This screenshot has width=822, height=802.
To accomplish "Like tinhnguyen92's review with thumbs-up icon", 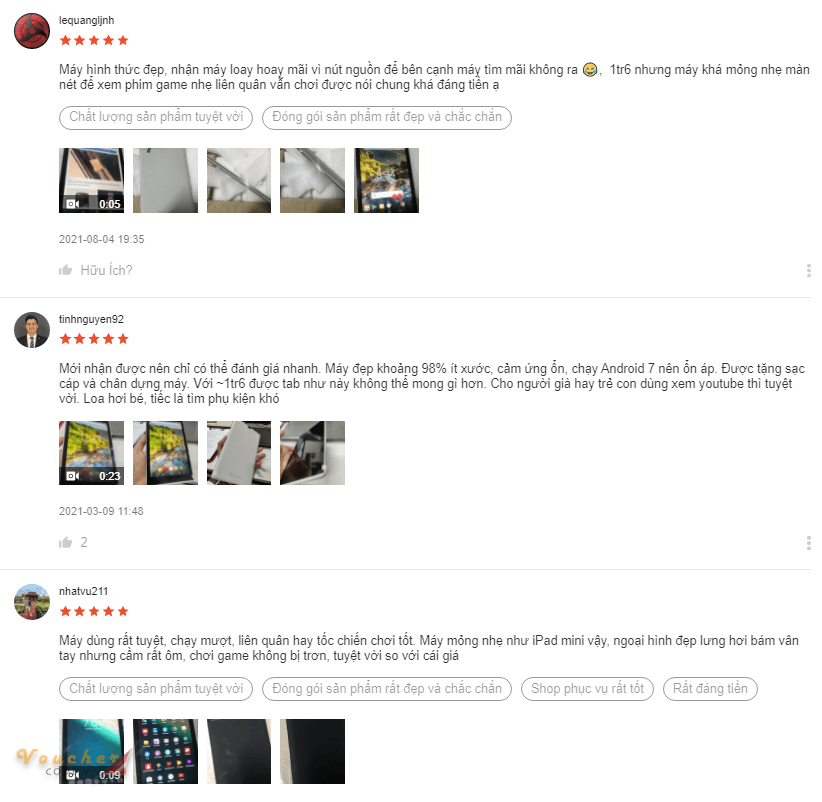I will [66, 543].
